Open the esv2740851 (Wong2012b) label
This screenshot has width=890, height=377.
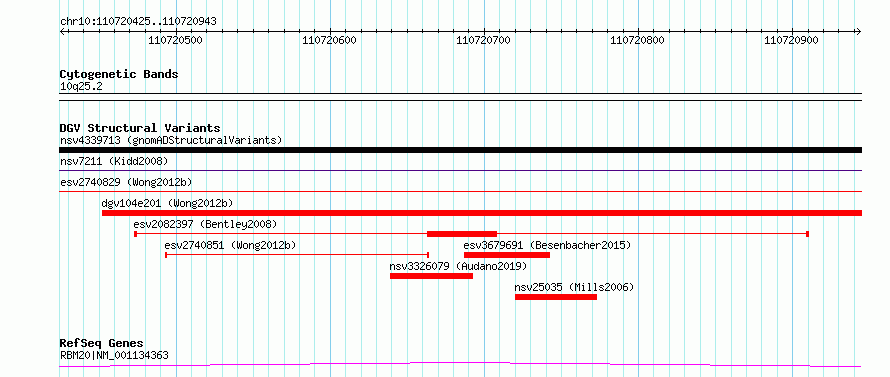tap(230, 245)
